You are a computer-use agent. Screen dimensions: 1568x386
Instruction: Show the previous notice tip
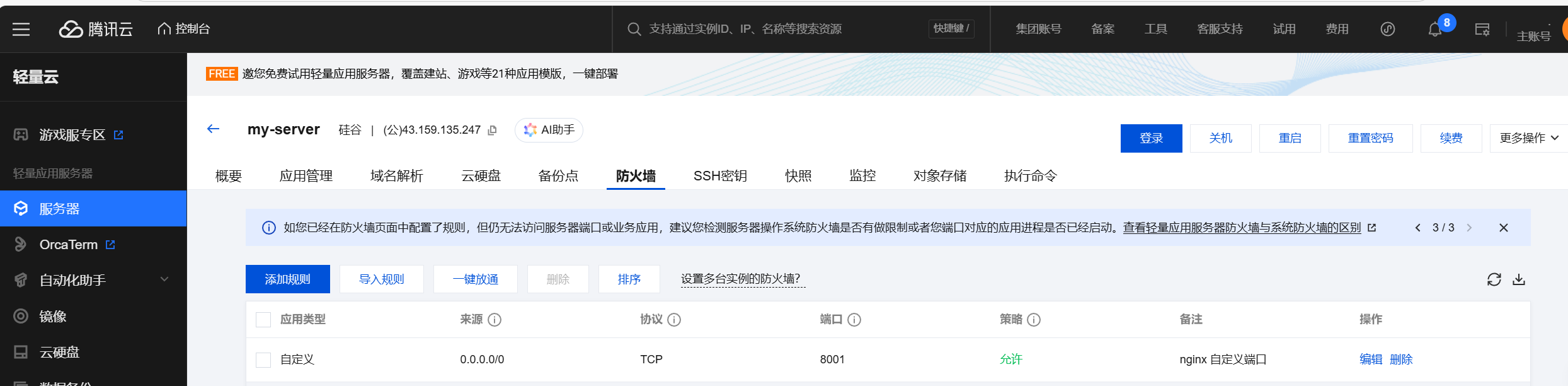[1417, 228]
